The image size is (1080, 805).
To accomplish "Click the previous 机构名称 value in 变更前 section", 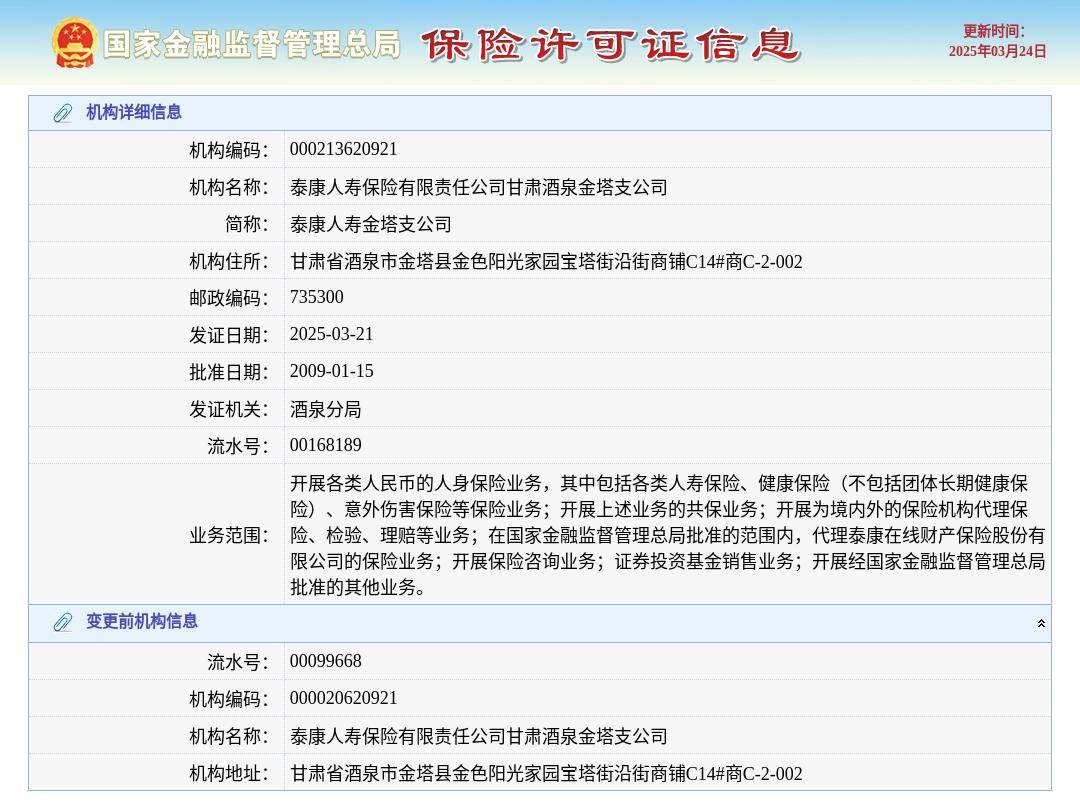I will [479, 736].
